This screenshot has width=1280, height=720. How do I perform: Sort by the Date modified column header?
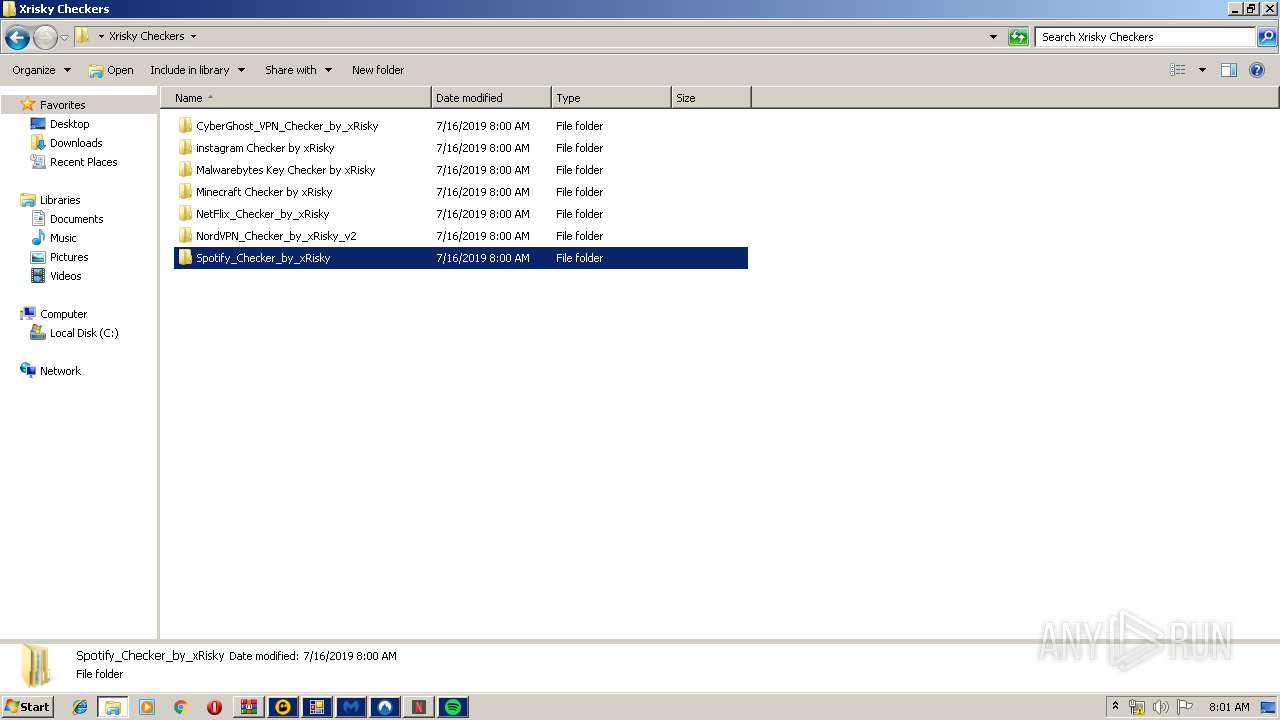pyautogui.click(x=491, y=98)
